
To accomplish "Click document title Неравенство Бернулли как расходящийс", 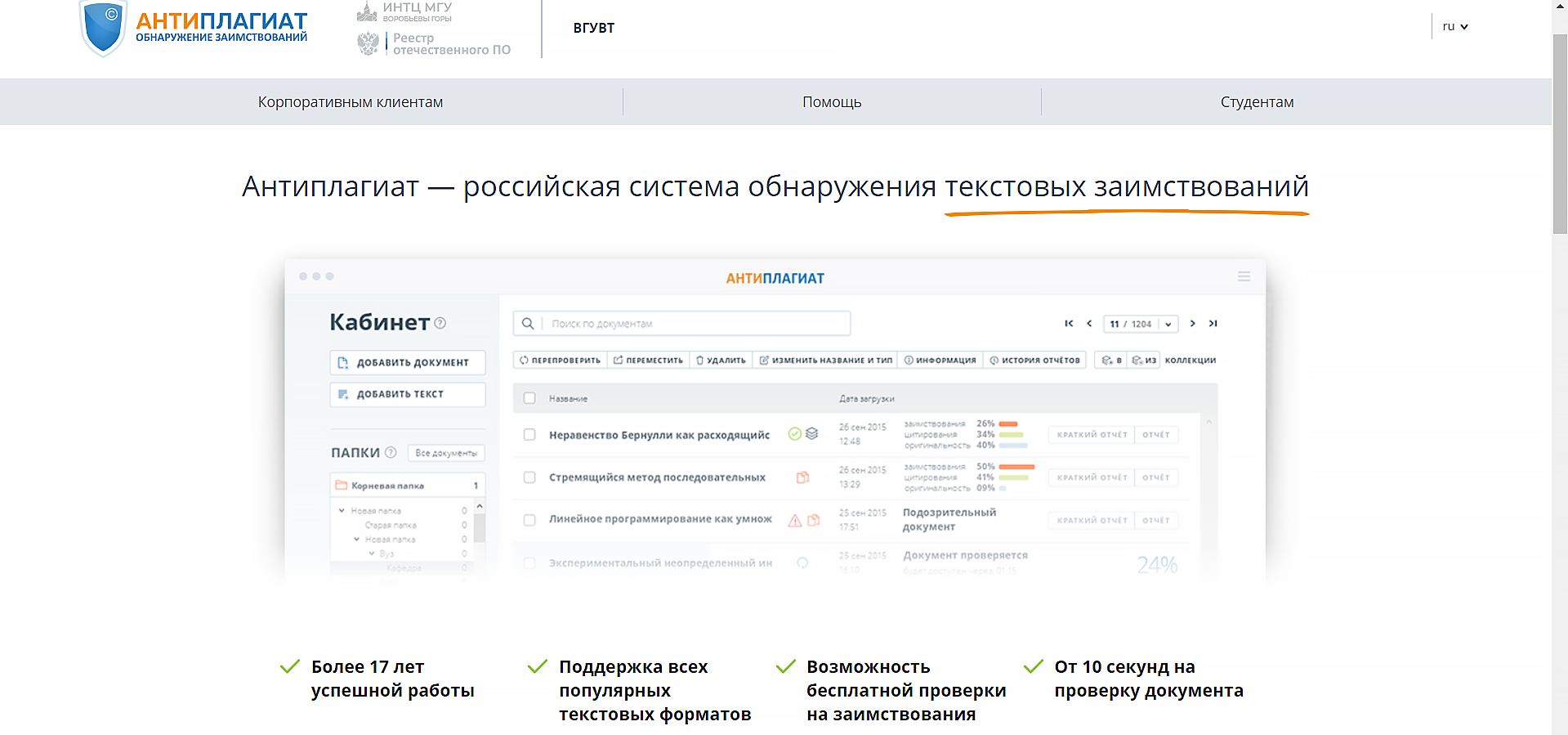I will pyautogui.click(x=659, y=435).
